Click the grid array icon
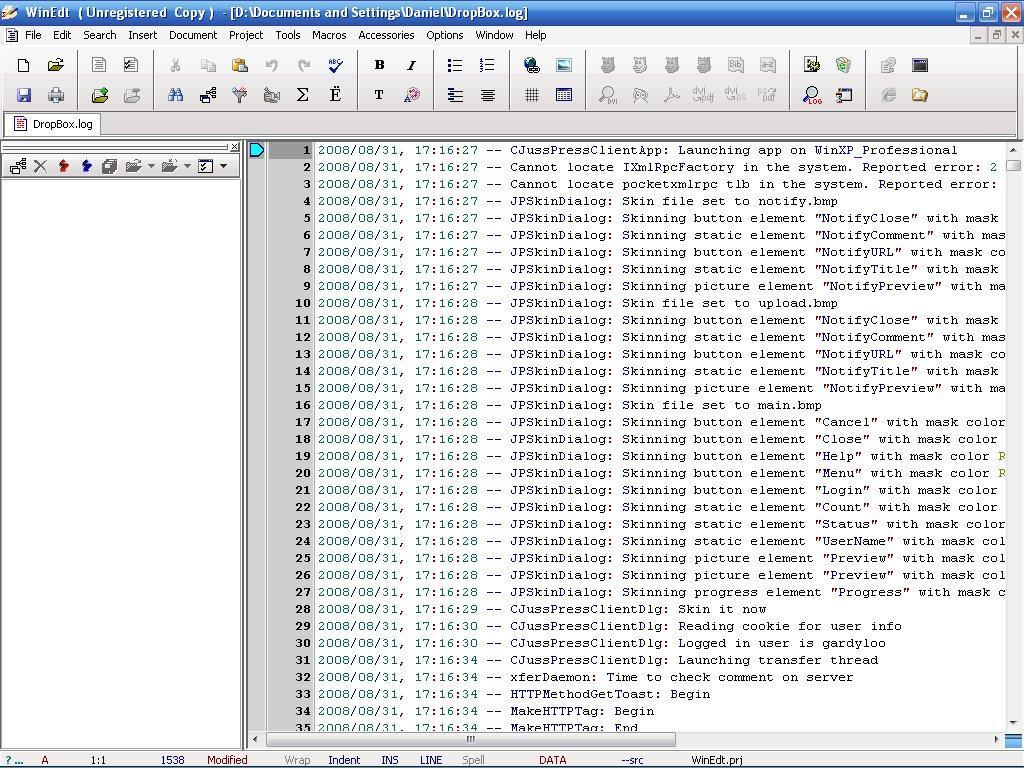Image resolution: width=1024 pixels, height=768 pixels. click(532, 95)
